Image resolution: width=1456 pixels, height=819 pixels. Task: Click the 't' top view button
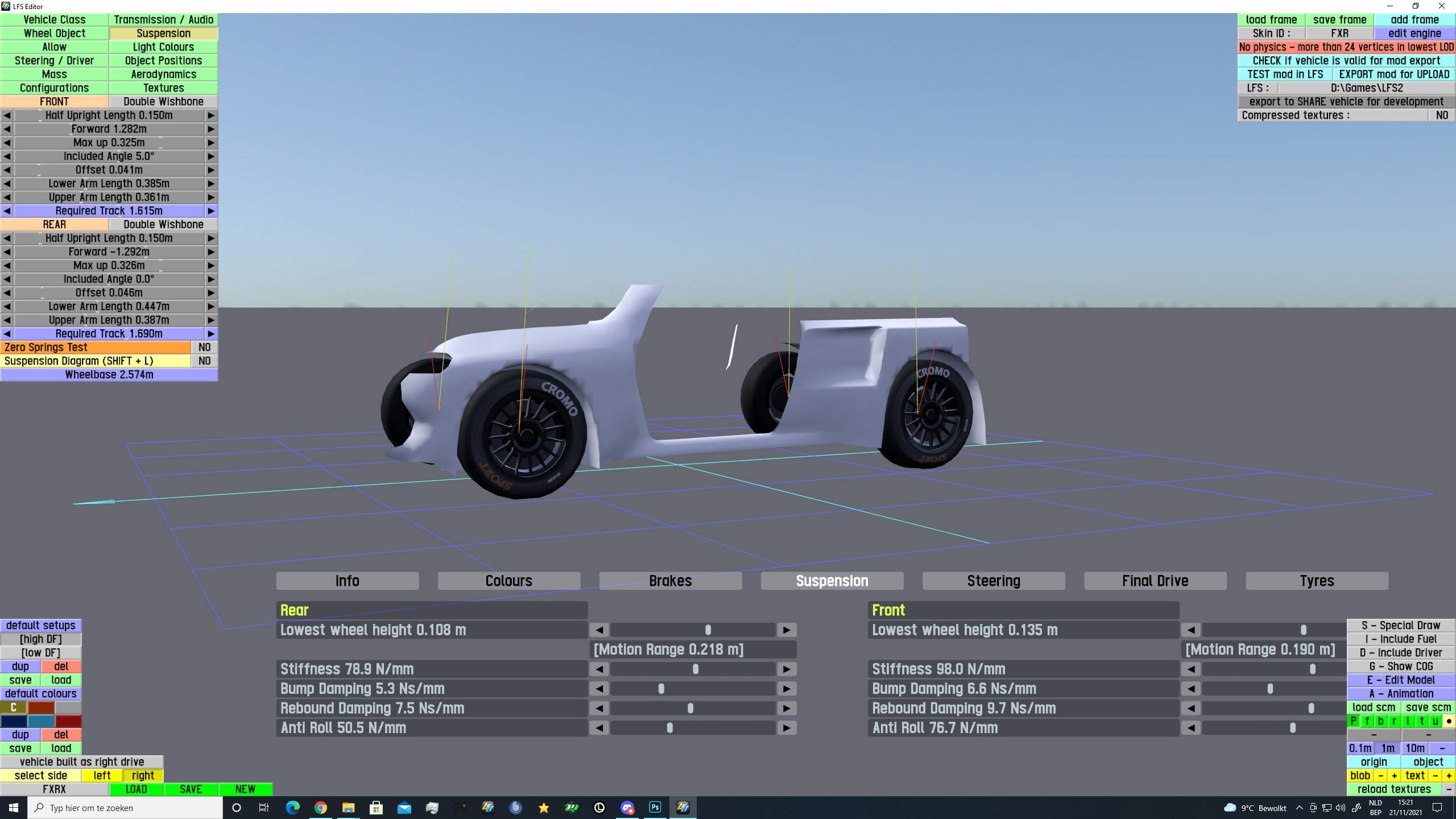pyautogui.click(x=1421, y=721)
